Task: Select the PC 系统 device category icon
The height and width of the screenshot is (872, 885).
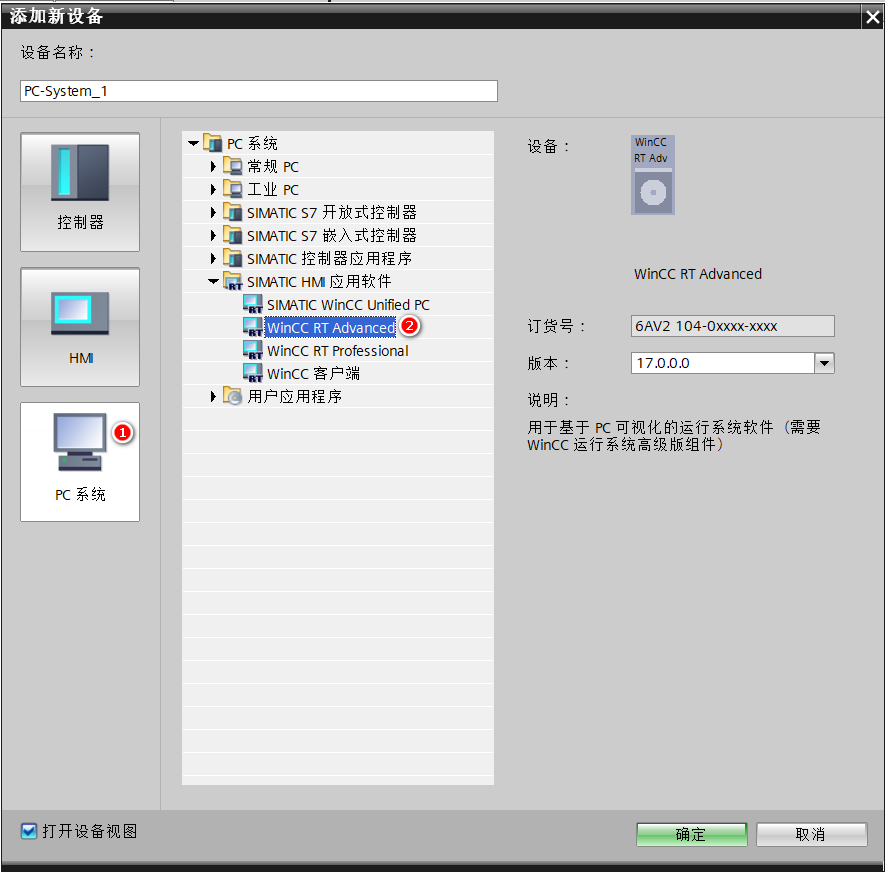Action: pyautogui.click(x=80, y=461)
